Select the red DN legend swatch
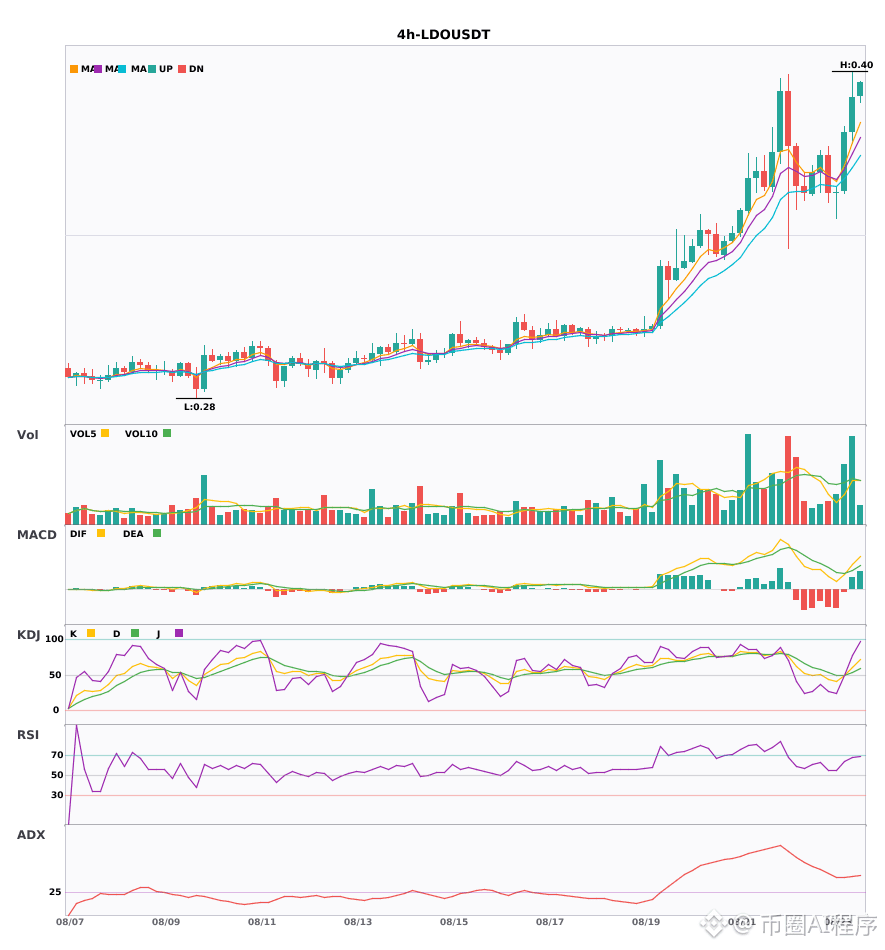Image resolution: width=885 pixels, height=950 pixels. [x=182, y=69]
